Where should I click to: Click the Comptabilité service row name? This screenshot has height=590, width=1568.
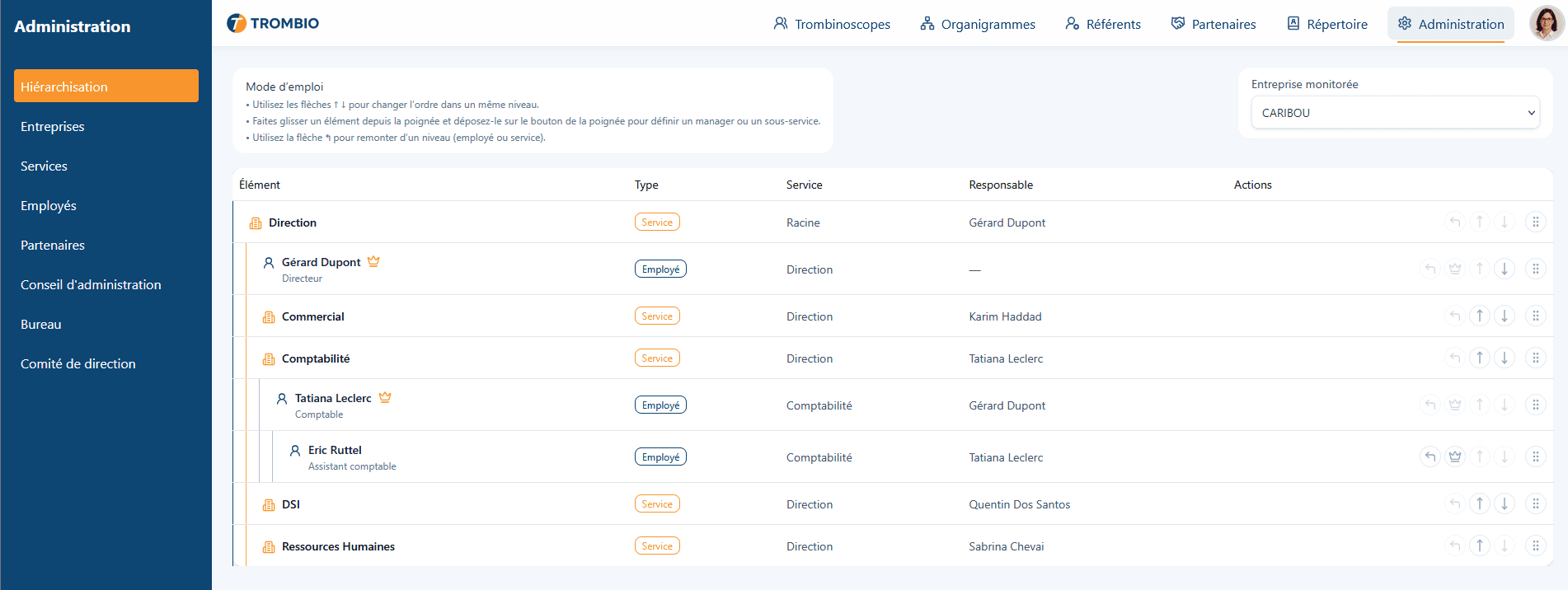[316, 358]
